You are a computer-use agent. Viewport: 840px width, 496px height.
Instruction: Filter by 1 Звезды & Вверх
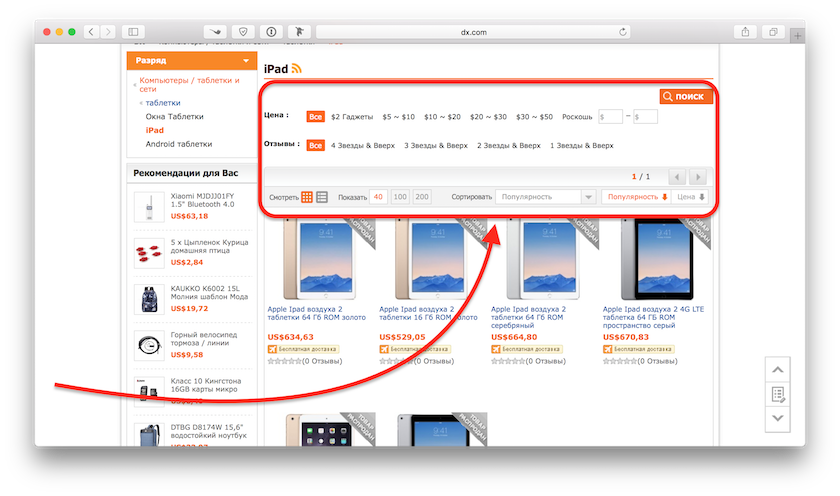581,146
